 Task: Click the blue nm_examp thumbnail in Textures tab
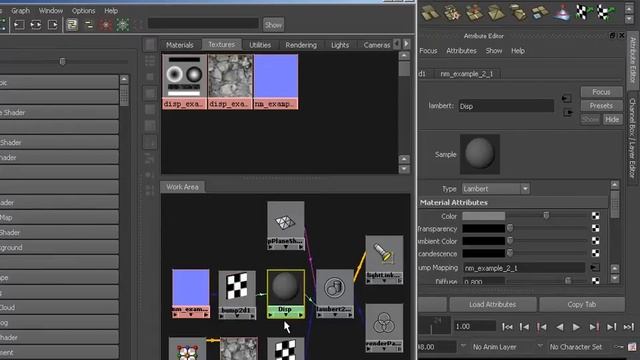276,82
